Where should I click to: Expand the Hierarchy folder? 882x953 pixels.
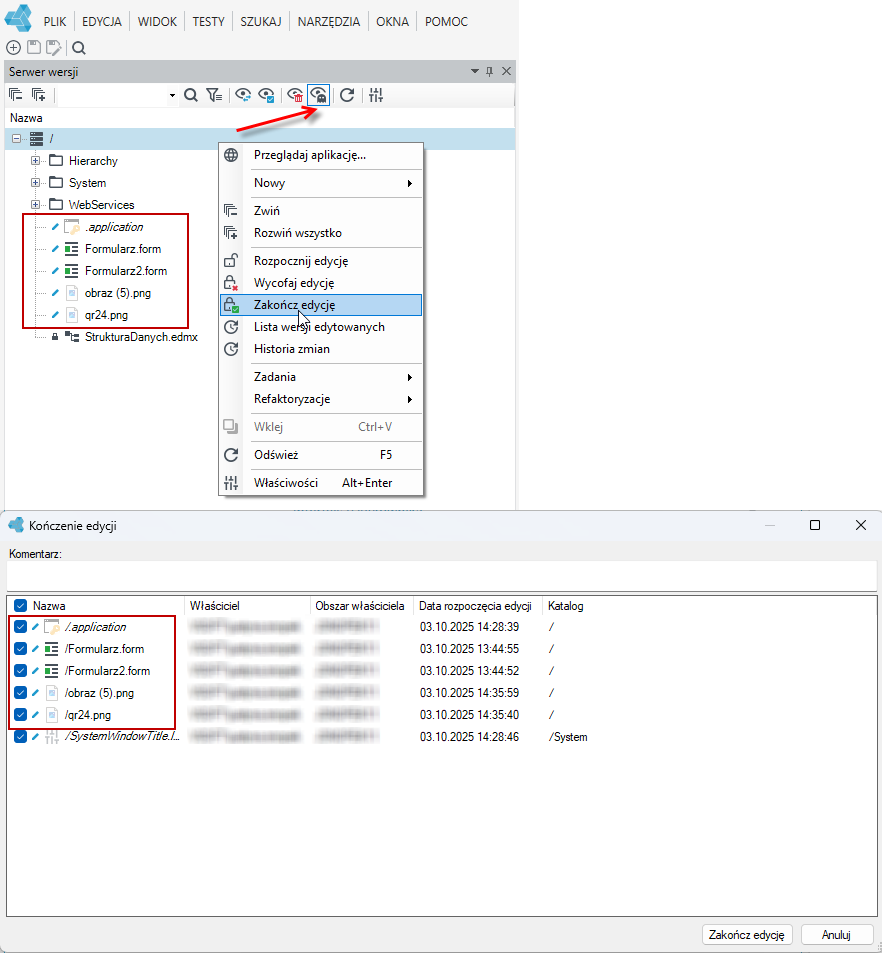(35, 160)
